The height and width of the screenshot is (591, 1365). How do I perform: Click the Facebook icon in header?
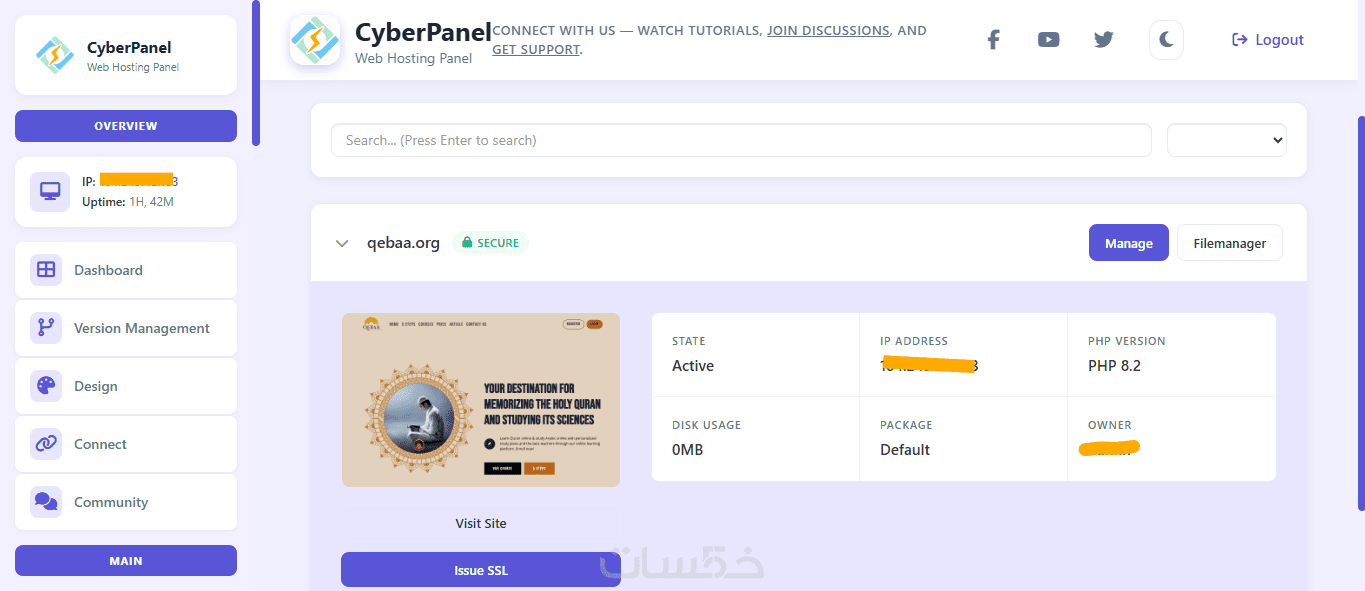(x=993, y=40)
